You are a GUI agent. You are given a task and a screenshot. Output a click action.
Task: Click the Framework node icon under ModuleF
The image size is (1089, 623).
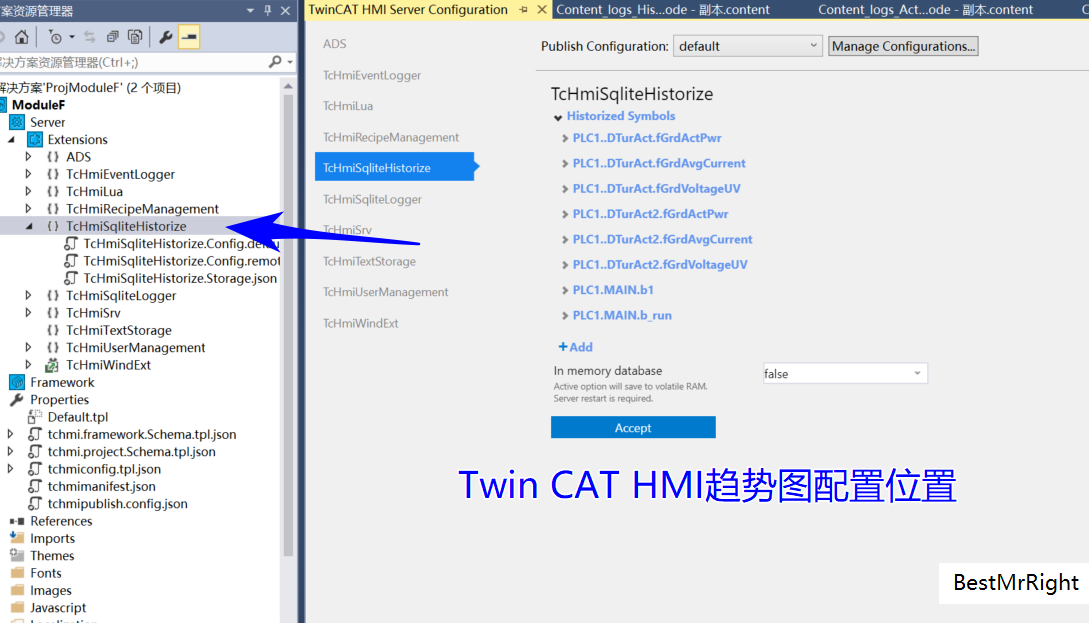(x=17, y=382)
